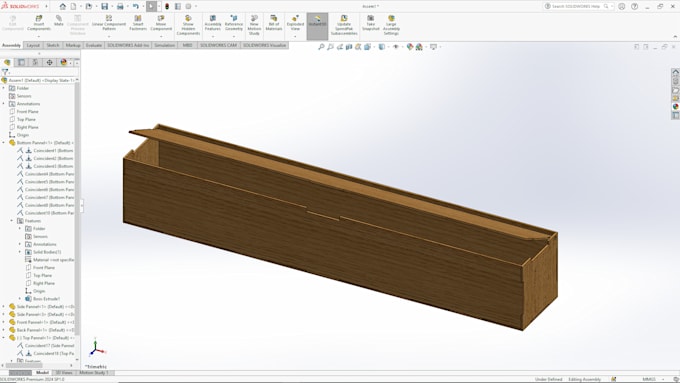Click Show Hidden Components
This screenshot has height=383, width=680.
coord(188,25)
